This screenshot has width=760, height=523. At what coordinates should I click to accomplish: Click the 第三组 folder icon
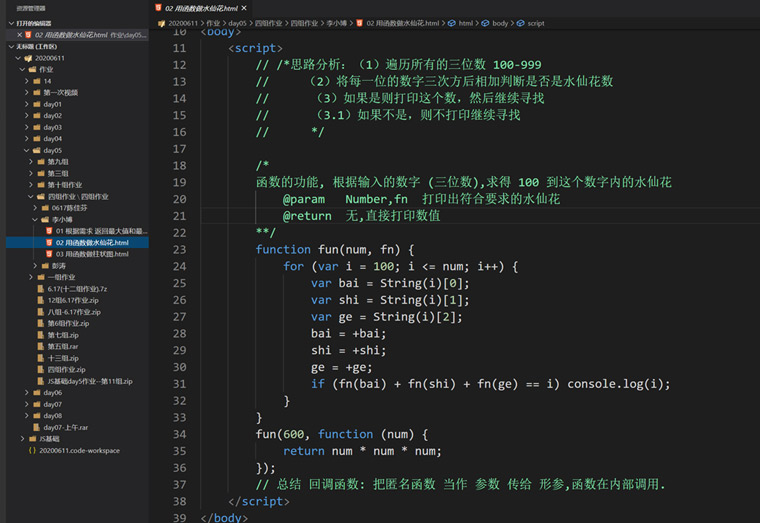41,174
